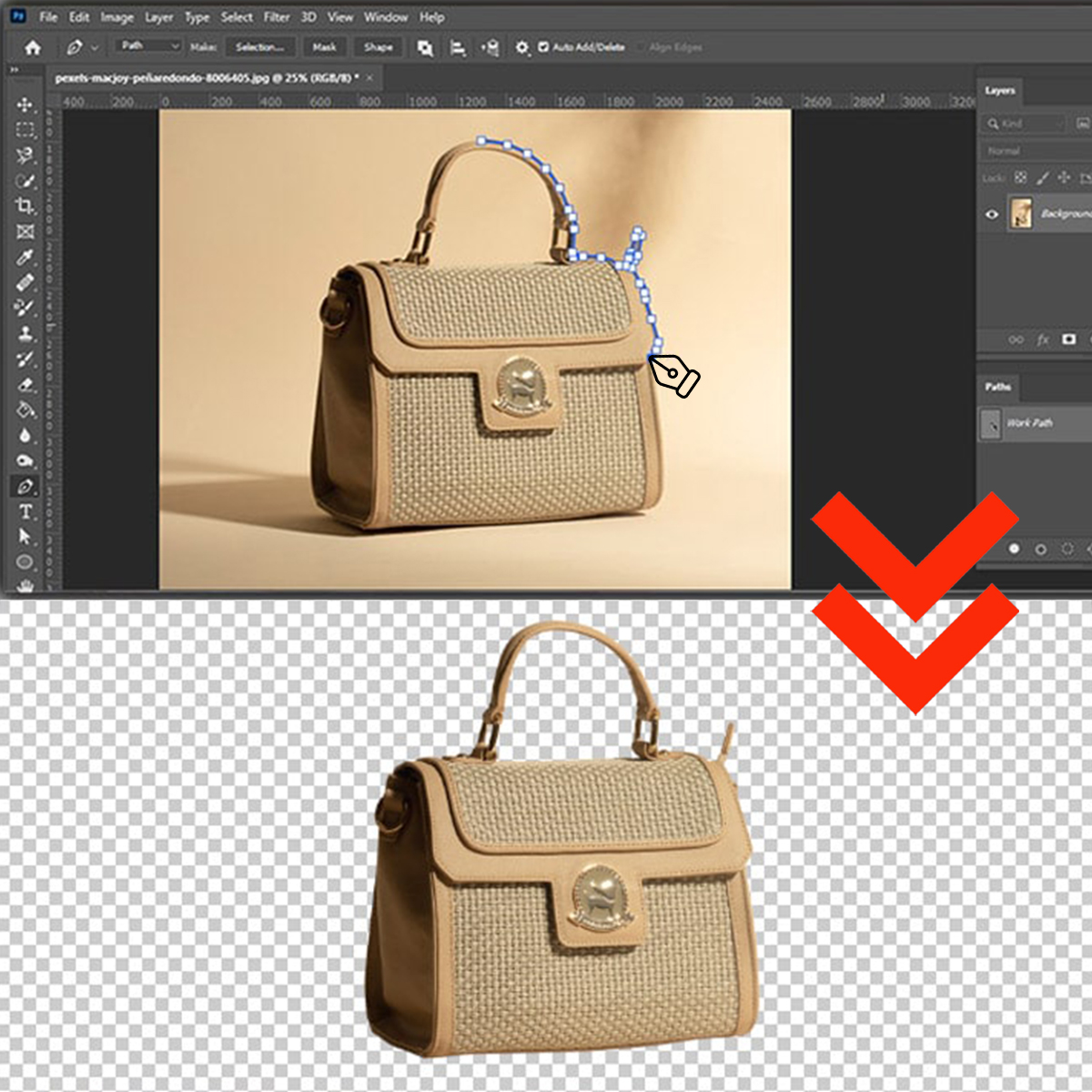Image resolution: width=1092 pixels, height=1092 pixels.
Task: Select the Work Path thumbnail
Action: (991, 423)
